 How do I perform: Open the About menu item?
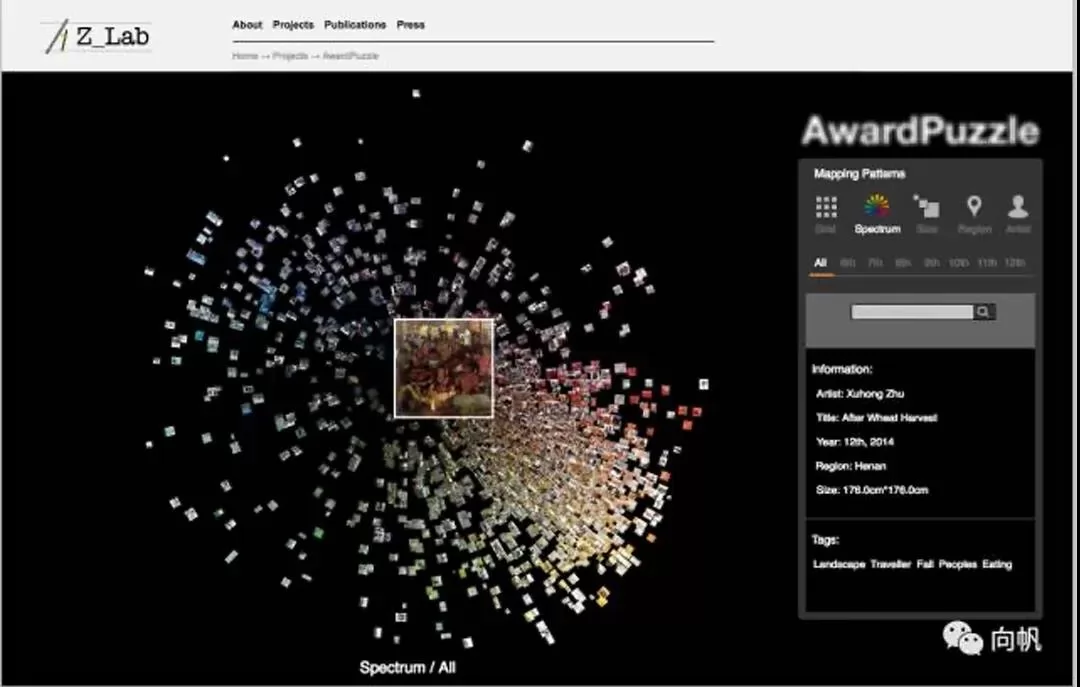[247, 25]
